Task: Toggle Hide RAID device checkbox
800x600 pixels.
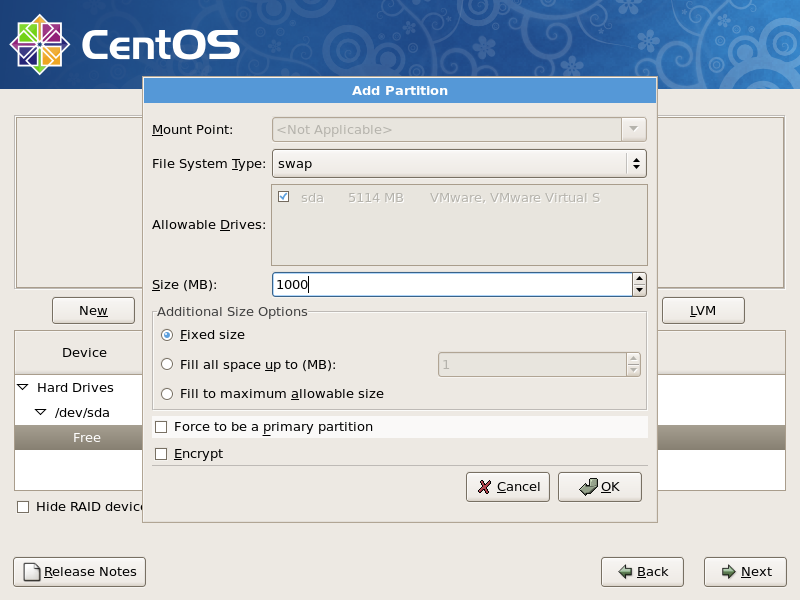Action: (x=23, y=507)
